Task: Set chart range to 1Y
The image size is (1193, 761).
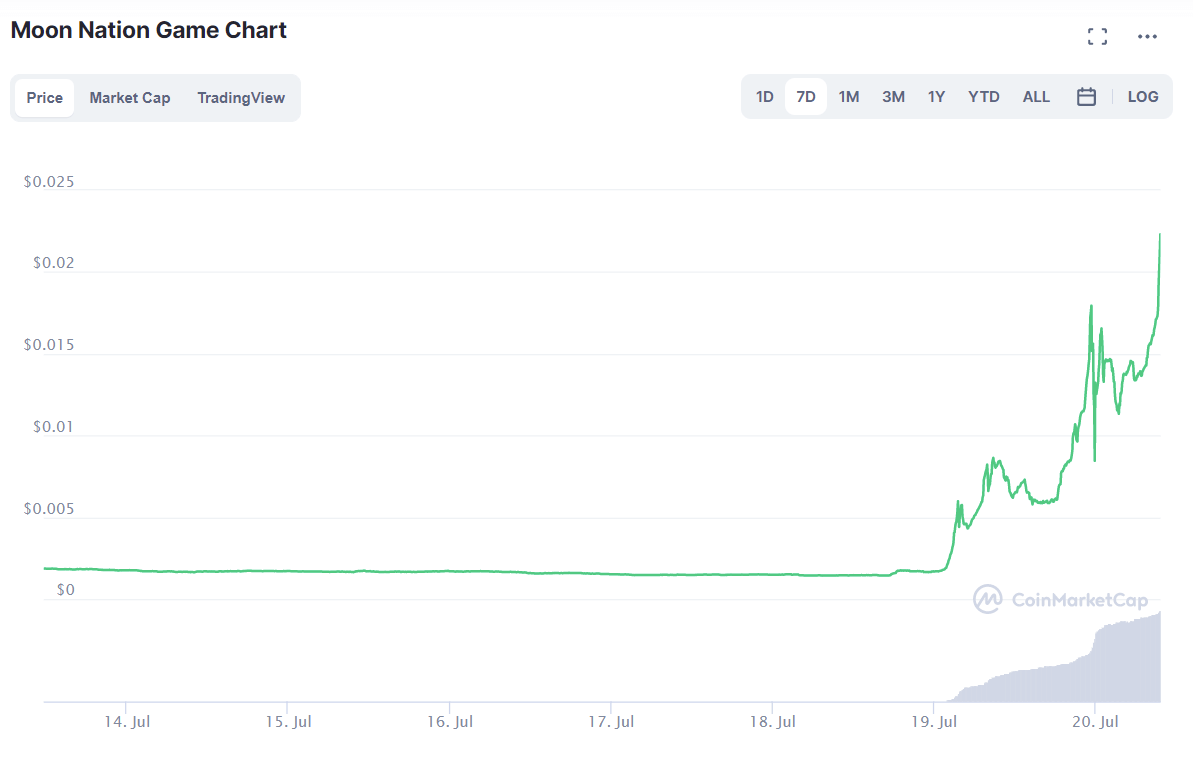Action: 936,97
